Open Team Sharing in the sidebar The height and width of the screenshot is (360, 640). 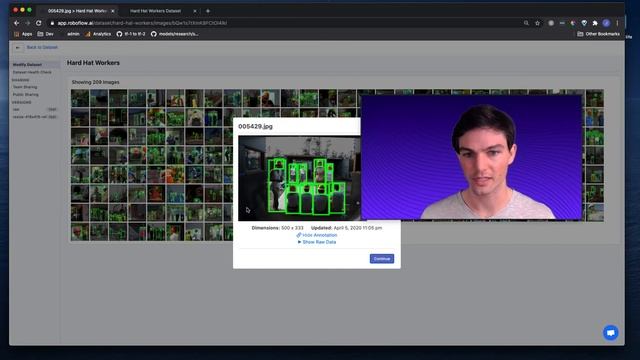click(25, 87)
